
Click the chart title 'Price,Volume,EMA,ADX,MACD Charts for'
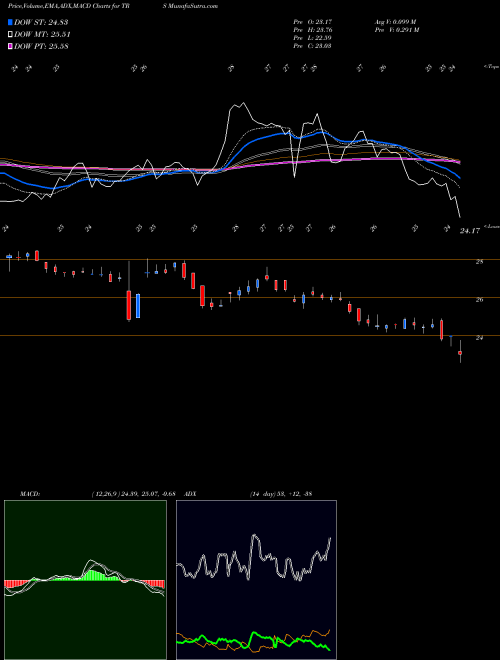(64, 6)
